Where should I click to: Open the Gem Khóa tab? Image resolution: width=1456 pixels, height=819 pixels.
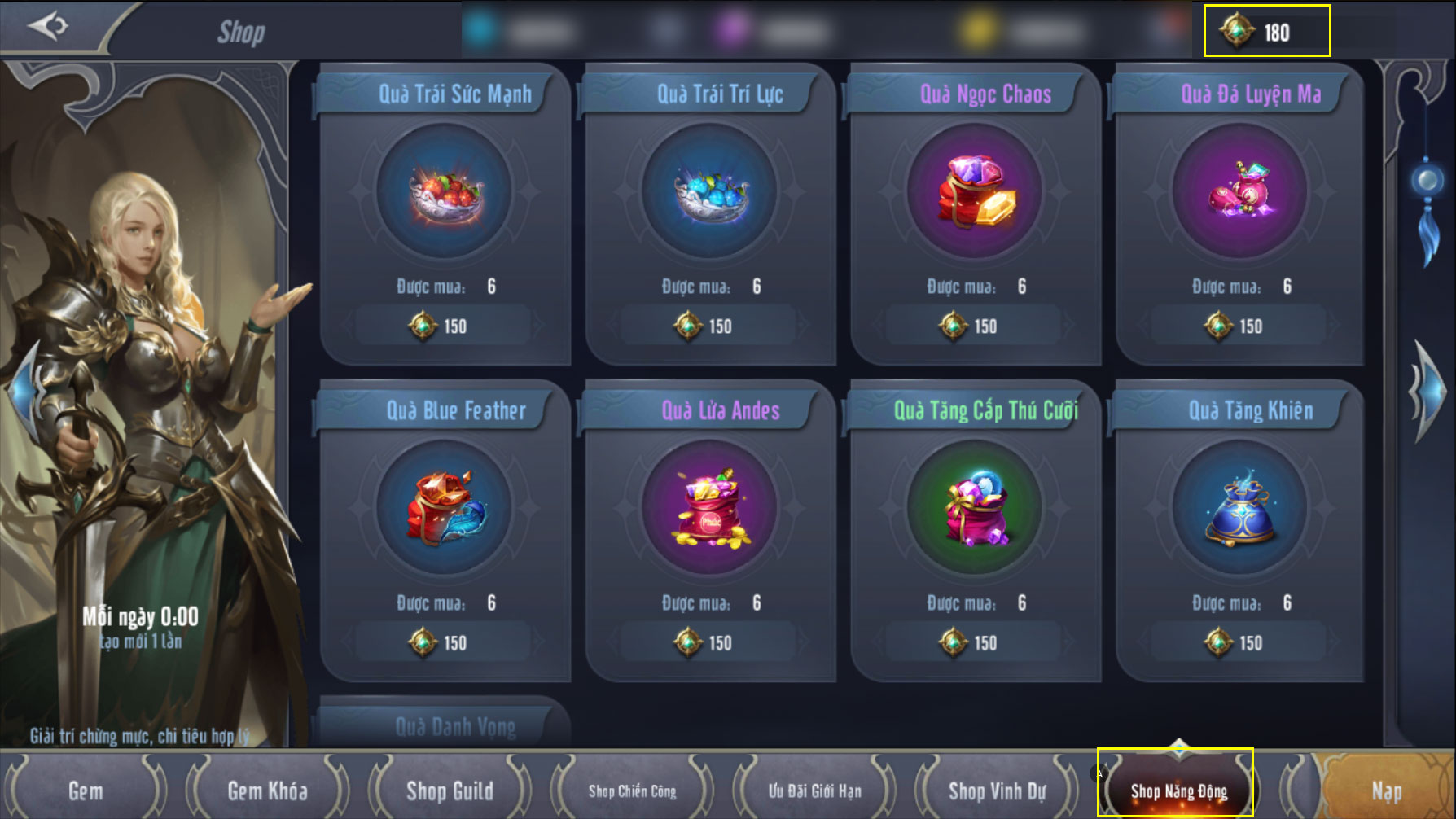click(267, 790)
